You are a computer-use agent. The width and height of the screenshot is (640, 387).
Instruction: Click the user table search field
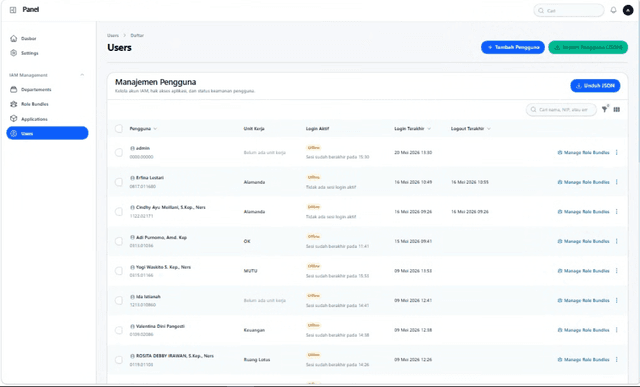(561, 110)
